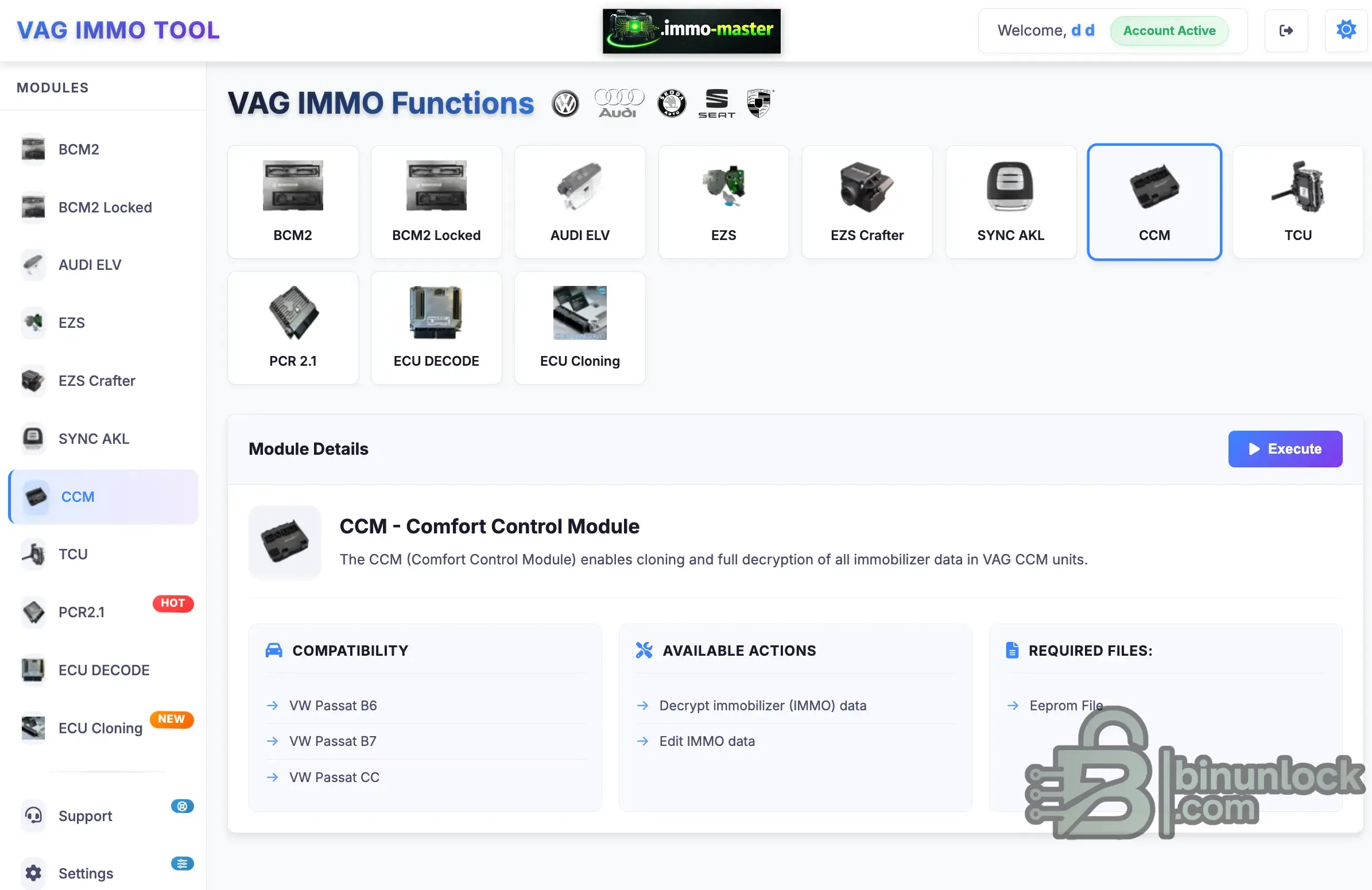
Task: Open the EZS Crafter function card
Action: [x=866, y=202]
